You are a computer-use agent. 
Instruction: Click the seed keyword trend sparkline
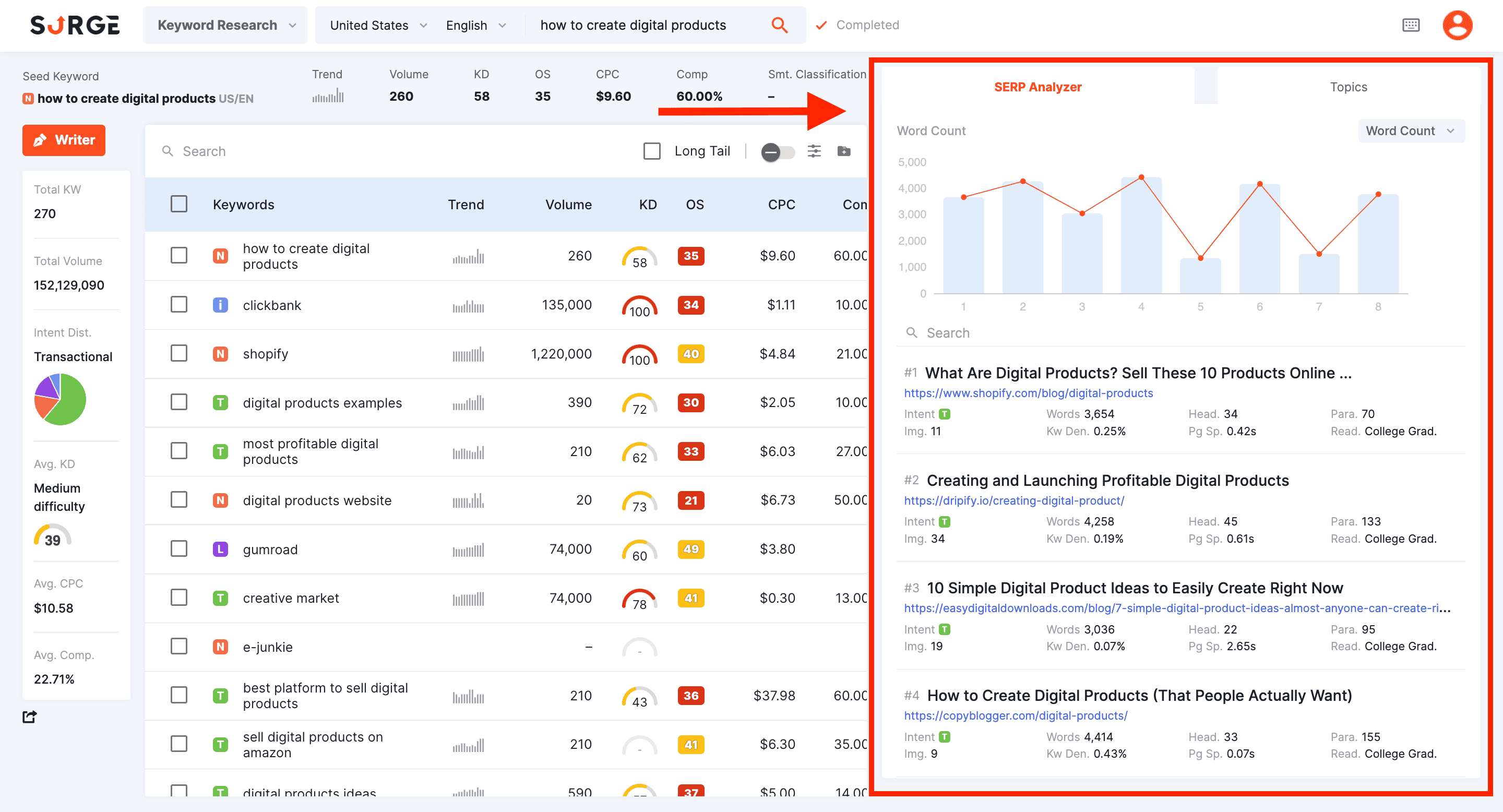328,95
